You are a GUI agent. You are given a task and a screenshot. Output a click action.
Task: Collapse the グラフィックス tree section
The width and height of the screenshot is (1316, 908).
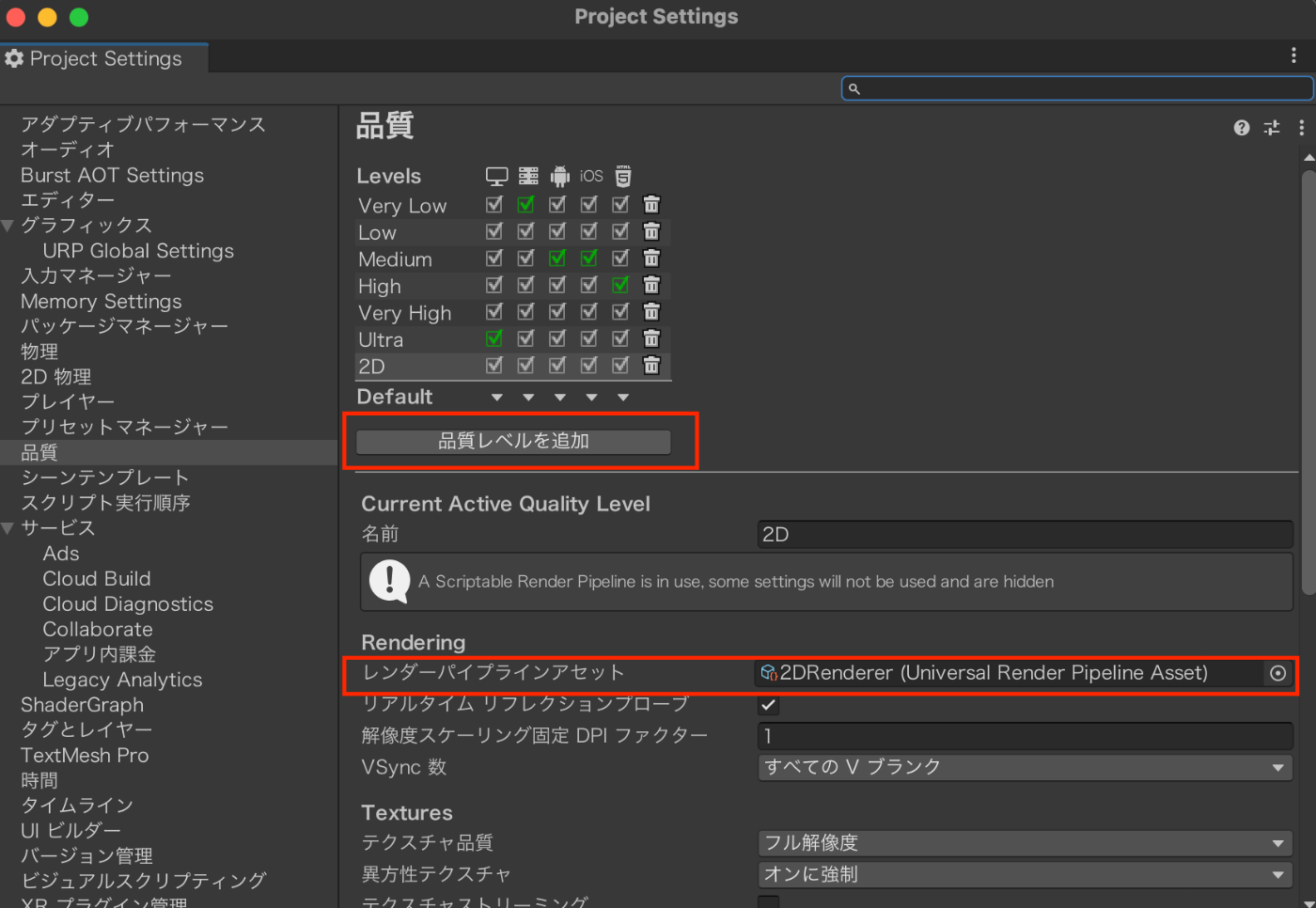click(8, 226)
